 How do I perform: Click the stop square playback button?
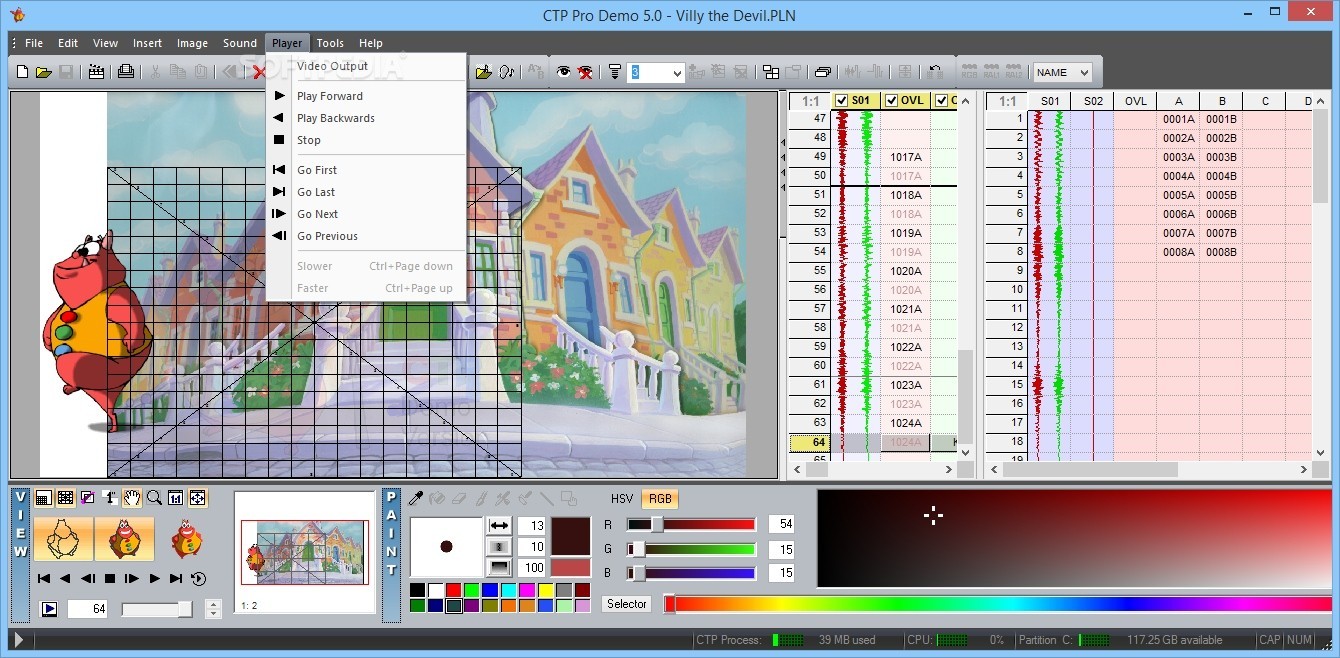(110, 578)
